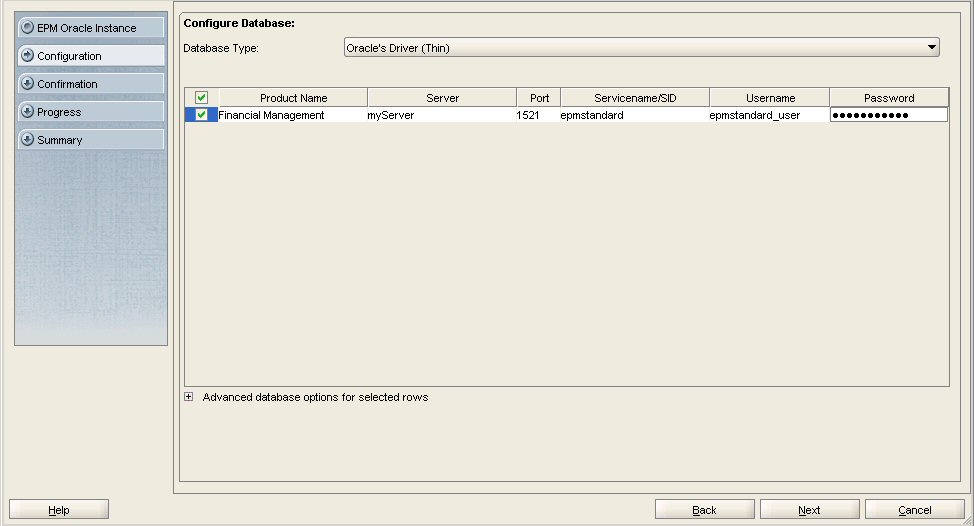
Task: Cancel the configuration wizard
Action: 914,509
